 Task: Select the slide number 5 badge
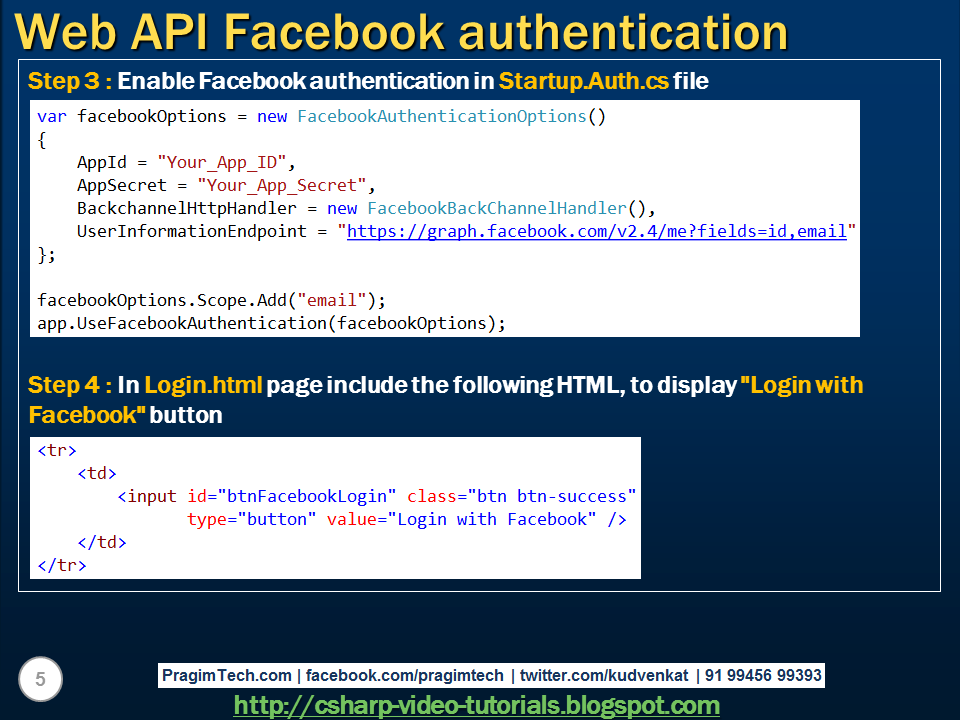click(x=38, y=679)
